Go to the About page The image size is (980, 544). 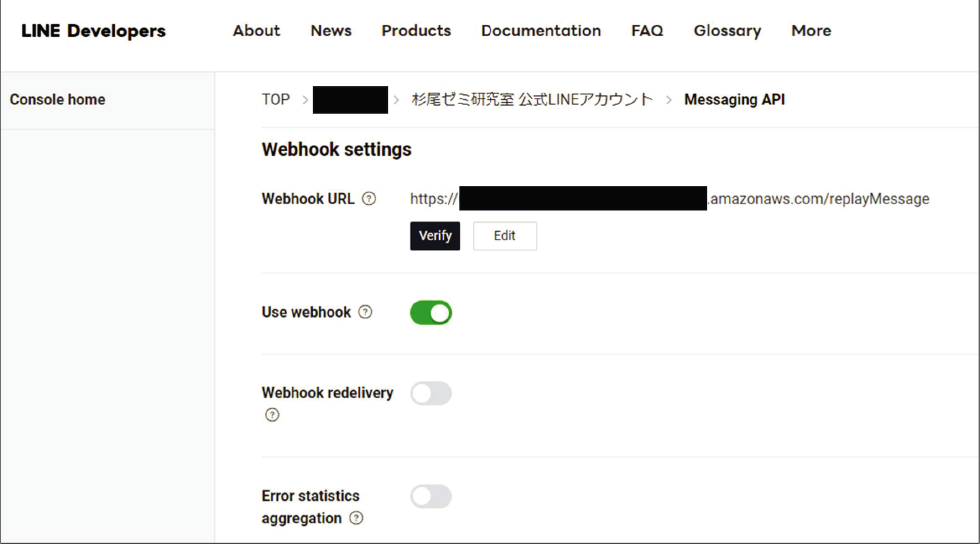256,31
